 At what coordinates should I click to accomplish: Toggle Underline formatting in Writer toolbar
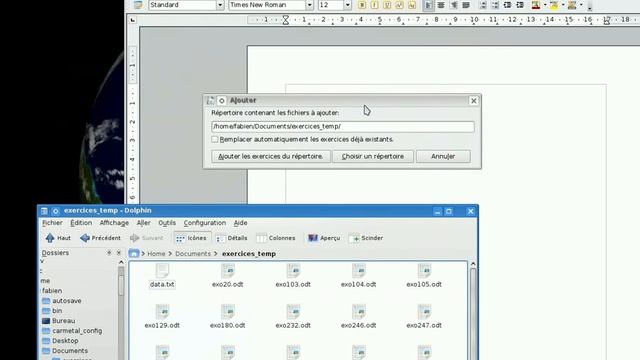pyautogui.click(x=387, y=5)
